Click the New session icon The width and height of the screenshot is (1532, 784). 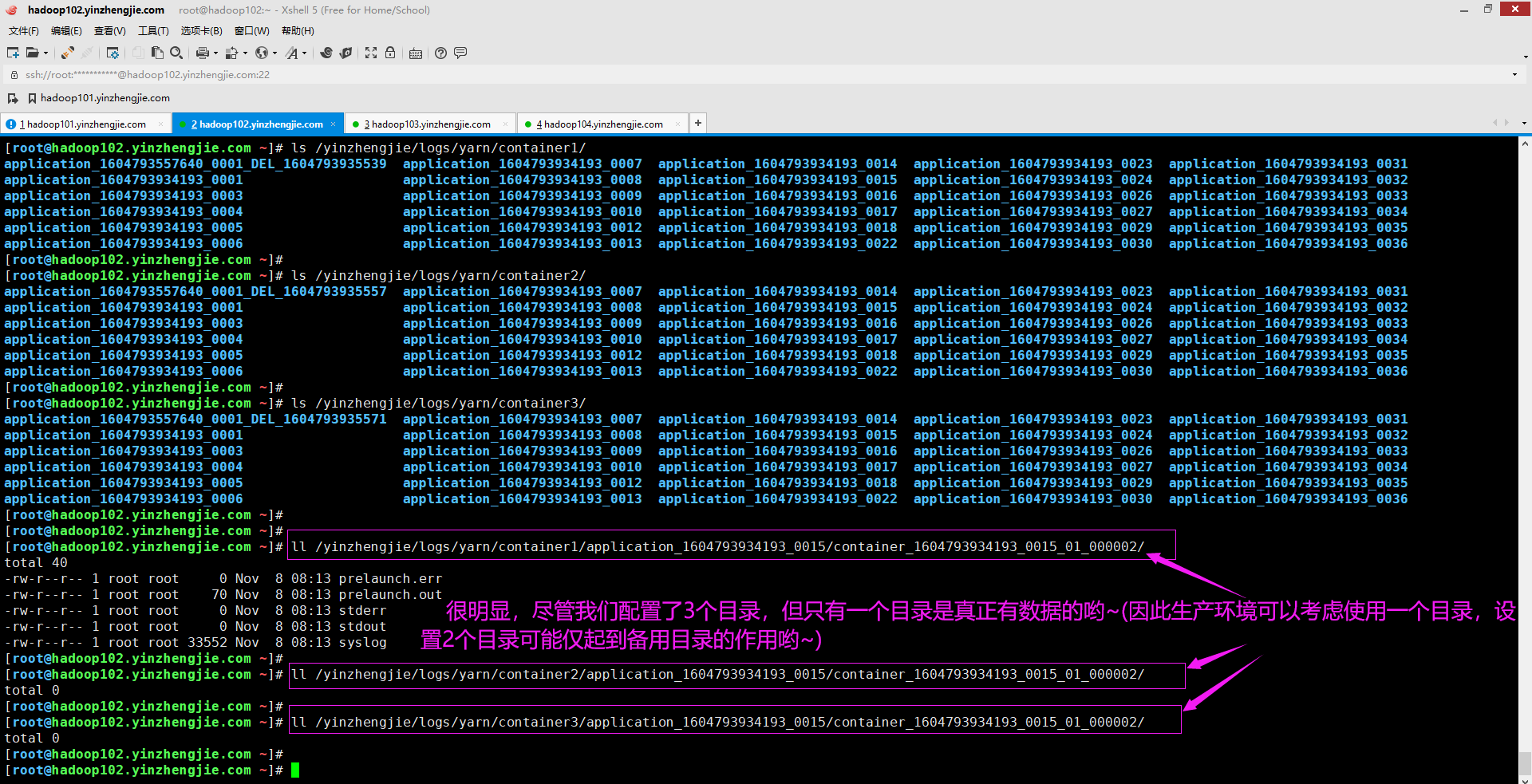[13, 53]
